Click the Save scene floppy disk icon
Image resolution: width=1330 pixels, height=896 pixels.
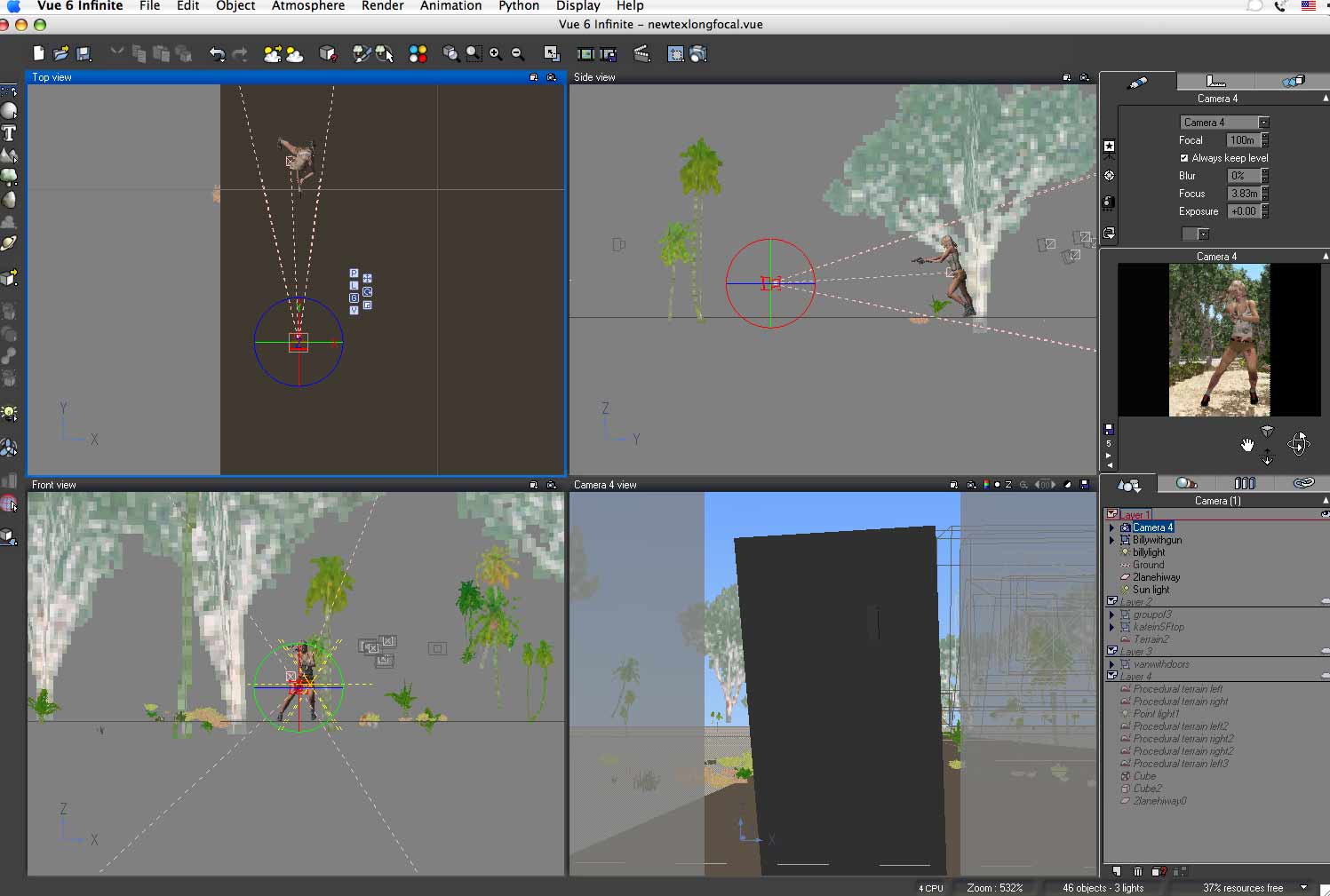click(x=84, y=54)
